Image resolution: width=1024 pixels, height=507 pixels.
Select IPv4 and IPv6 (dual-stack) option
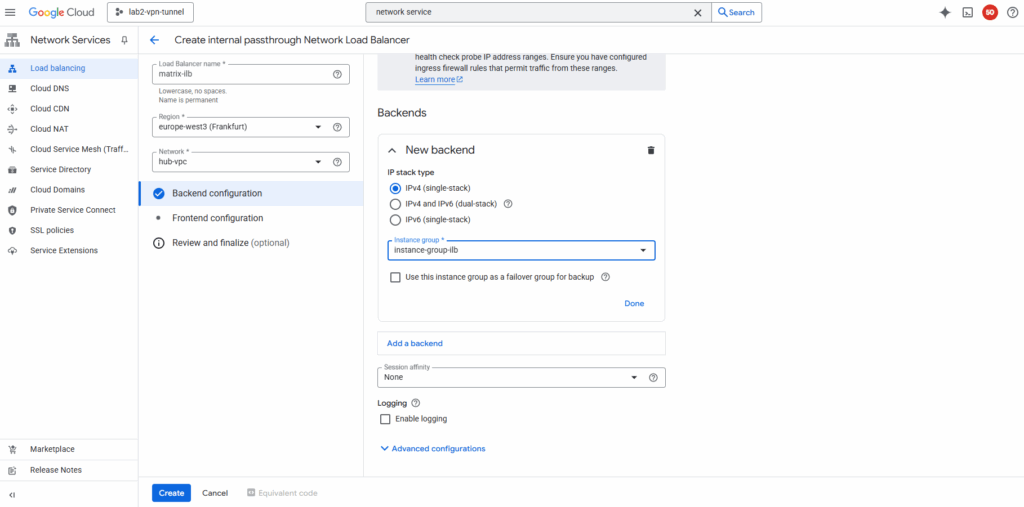click(395, 204)
